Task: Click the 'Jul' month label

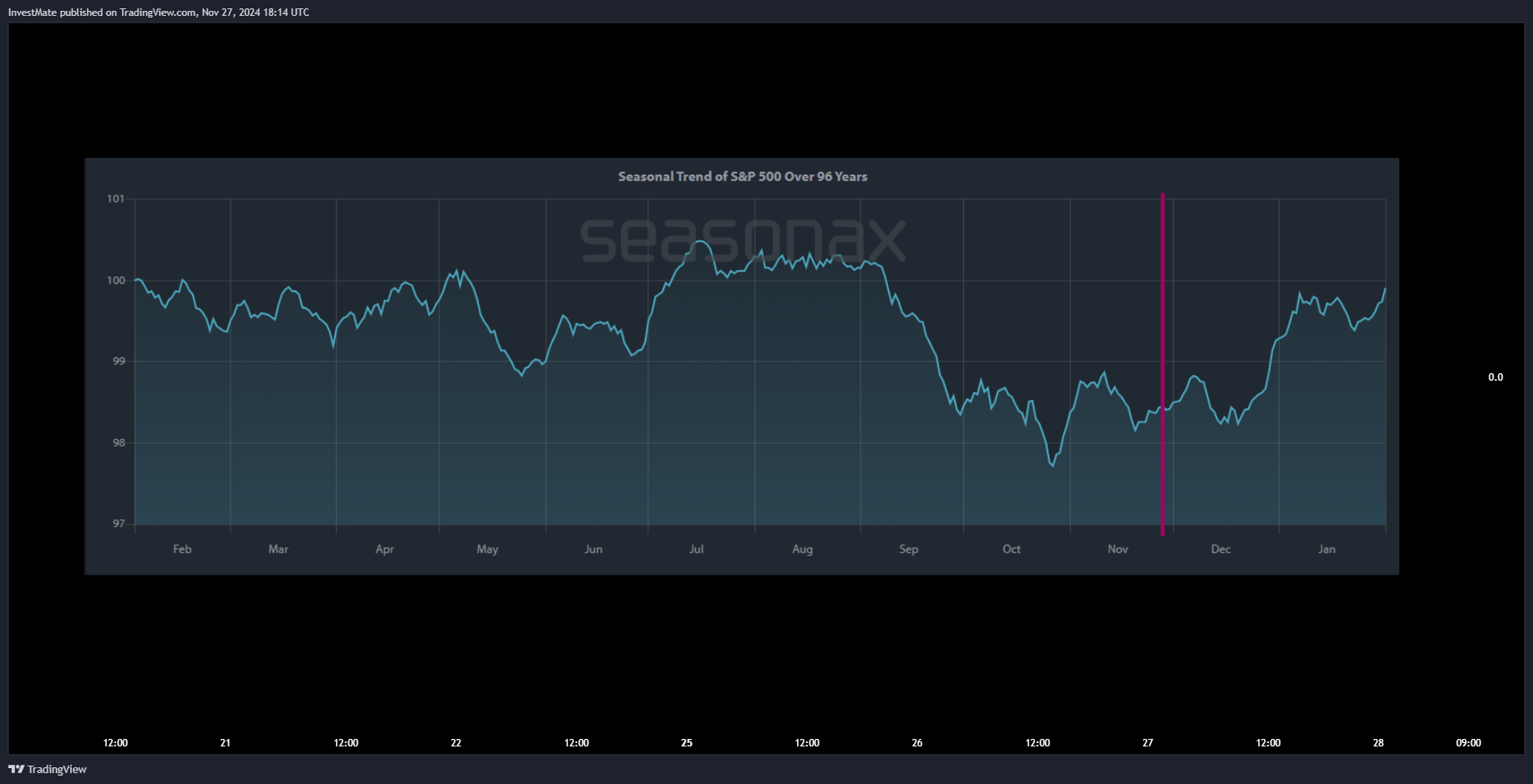Action: (696, 549)
